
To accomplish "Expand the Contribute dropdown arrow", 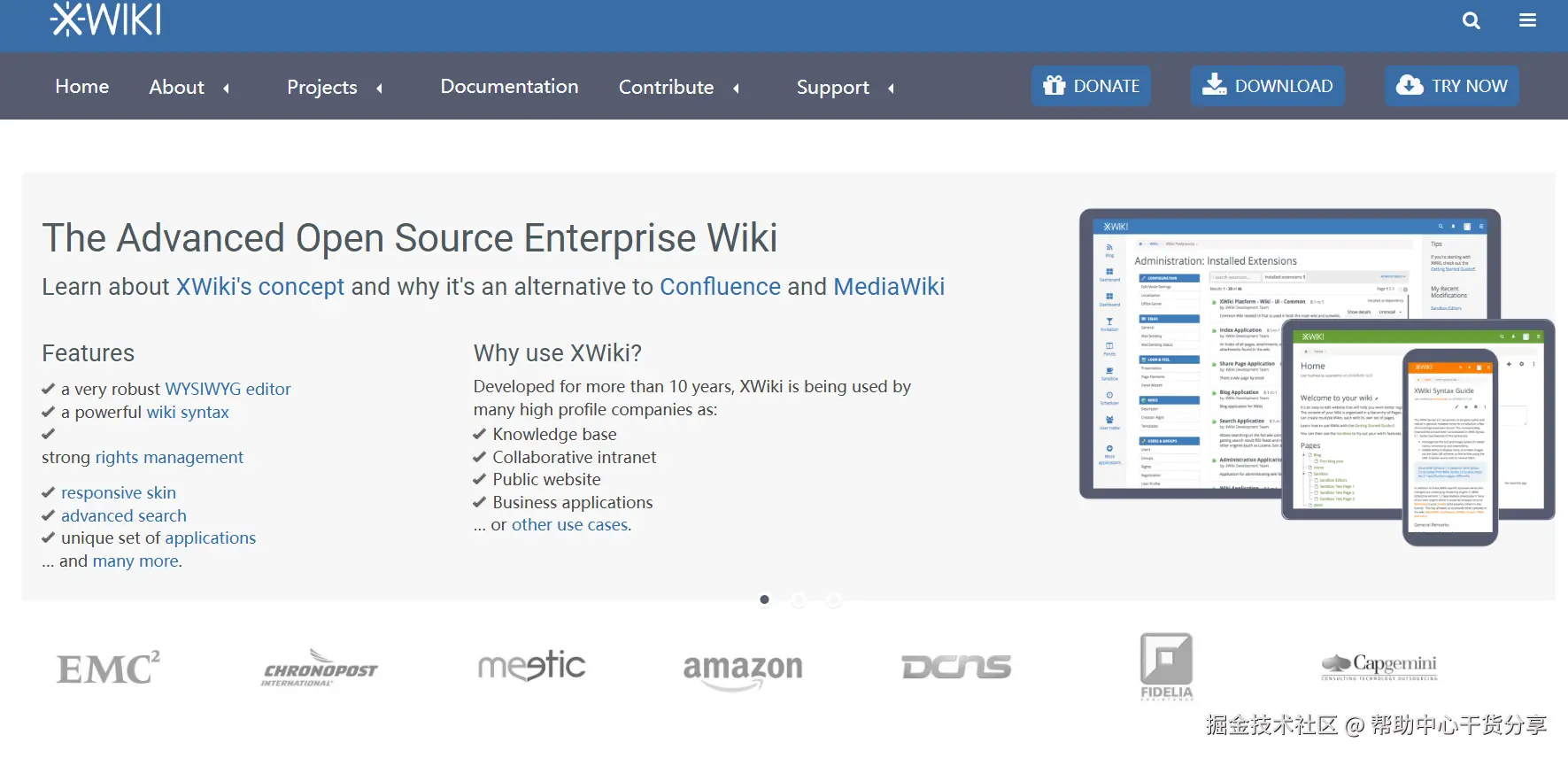I will (x=737, y=88).
